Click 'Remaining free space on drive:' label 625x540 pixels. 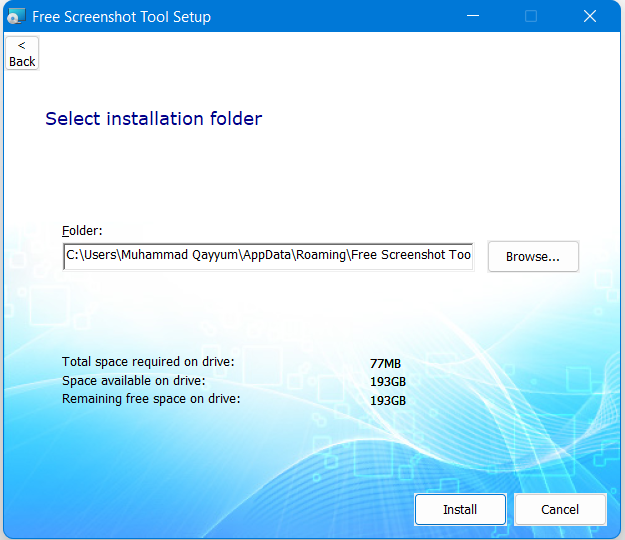151,399
